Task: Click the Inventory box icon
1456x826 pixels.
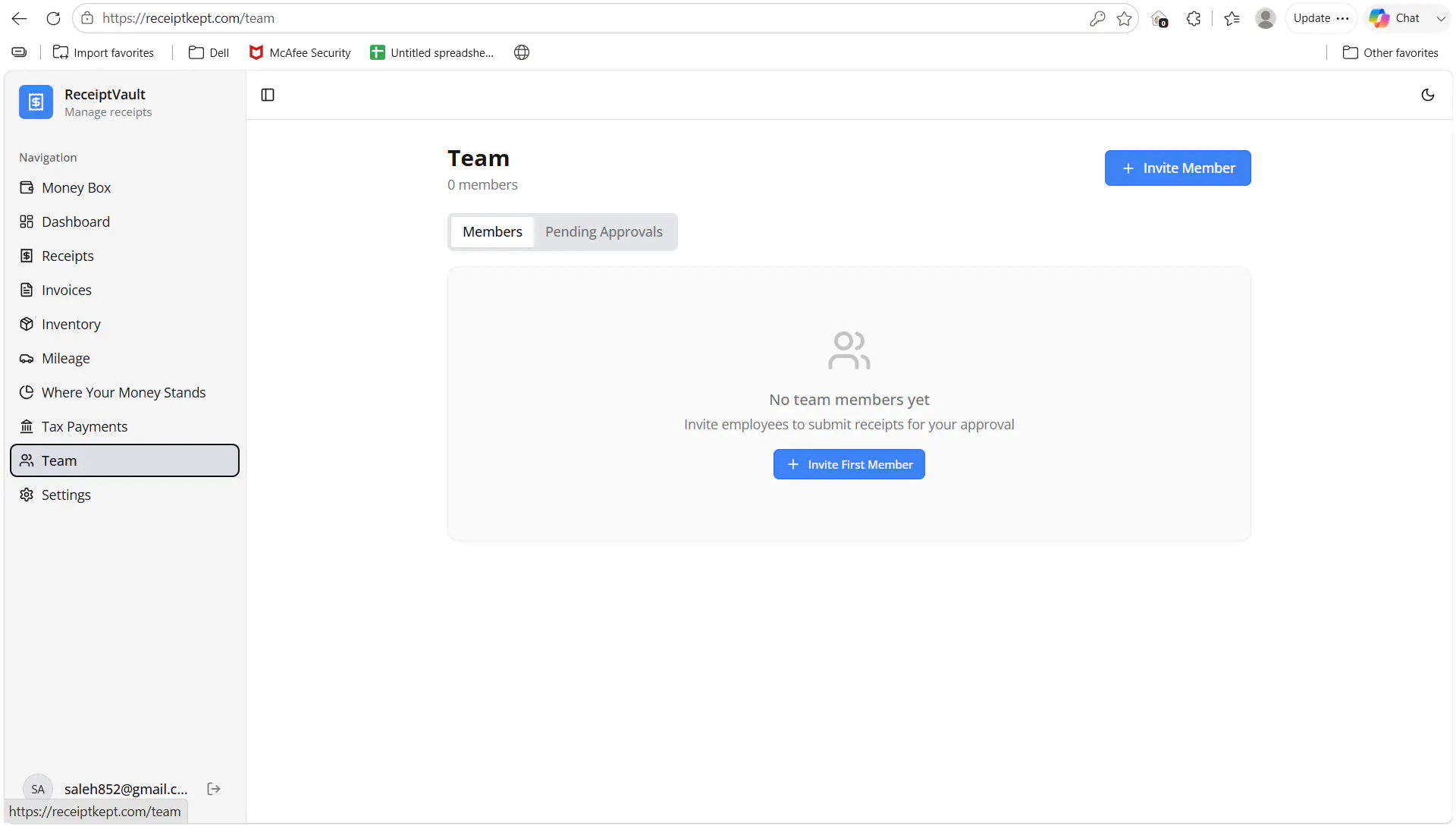Action: 27,324
